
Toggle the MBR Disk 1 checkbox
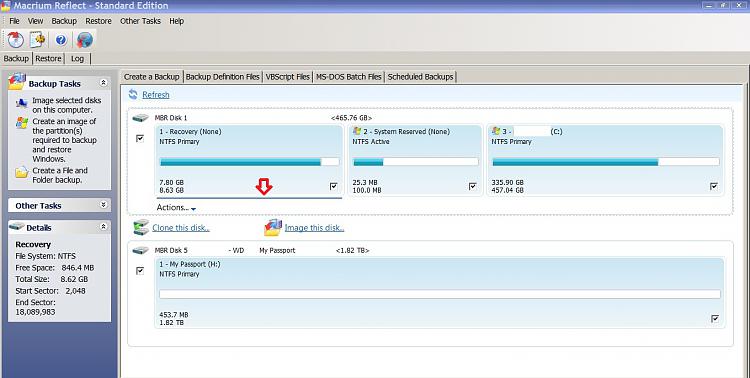point(140,138)
